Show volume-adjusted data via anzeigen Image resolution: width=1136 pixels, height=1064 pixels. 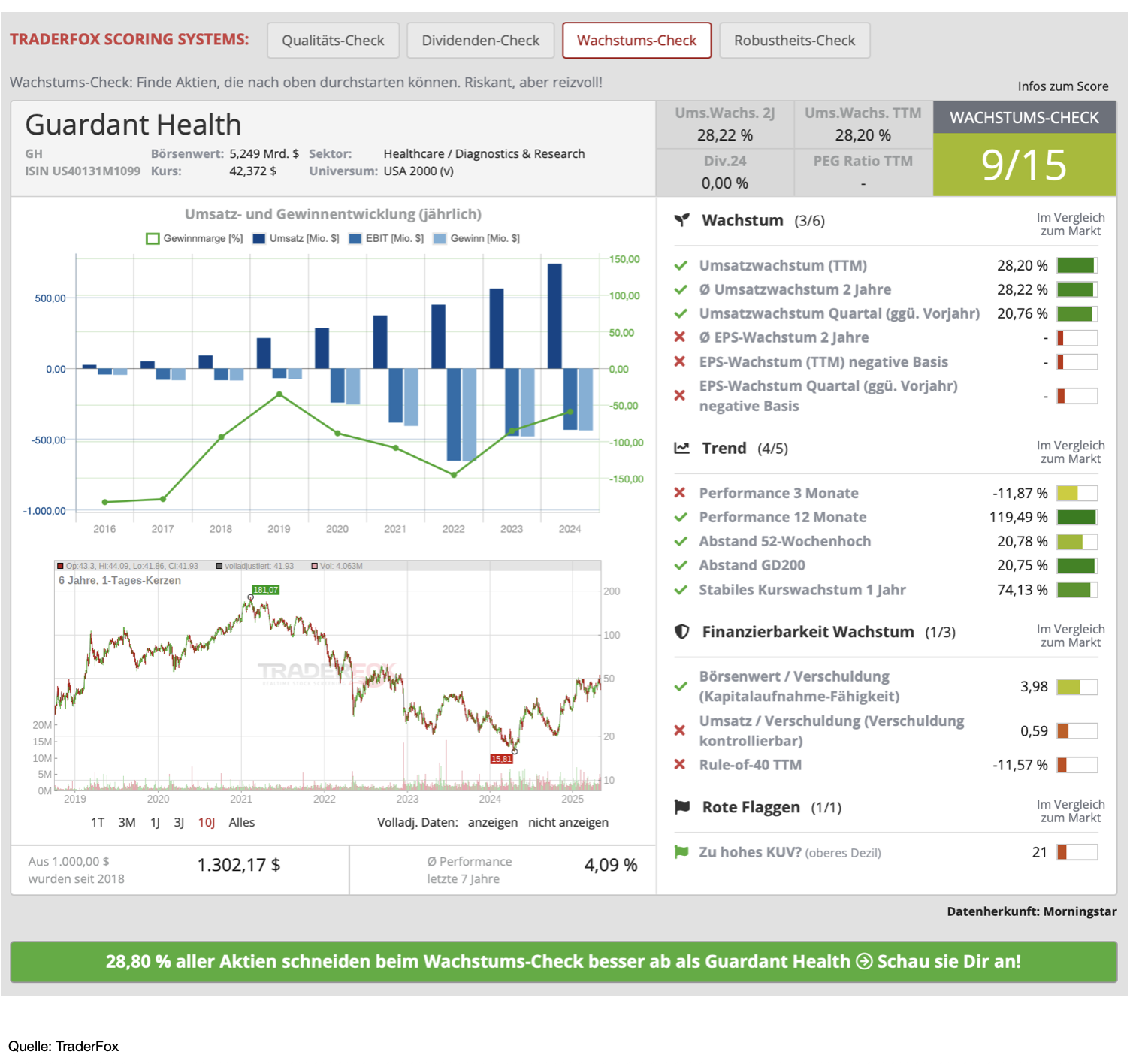coord(493,822)
